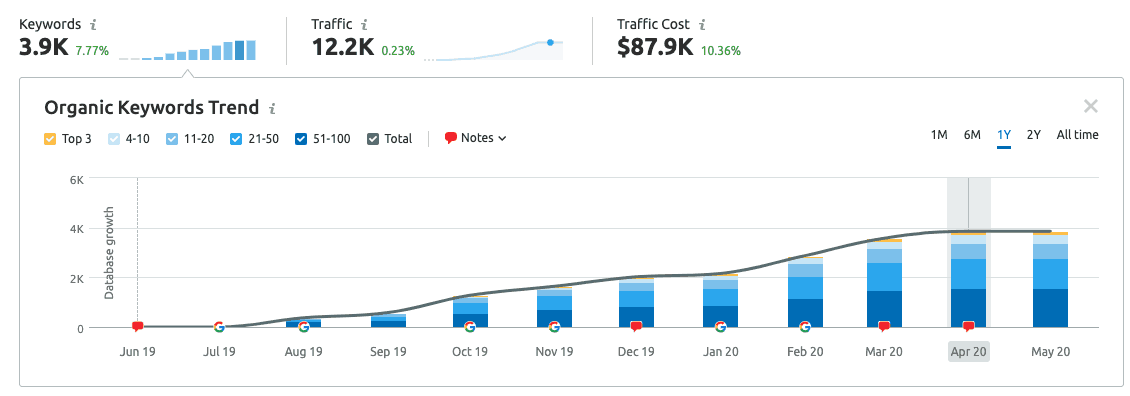The width and height of the screenshot is (1130, 396).
Task: Click the Sep 19 stacked bar
Action: [x=388, y=321]
